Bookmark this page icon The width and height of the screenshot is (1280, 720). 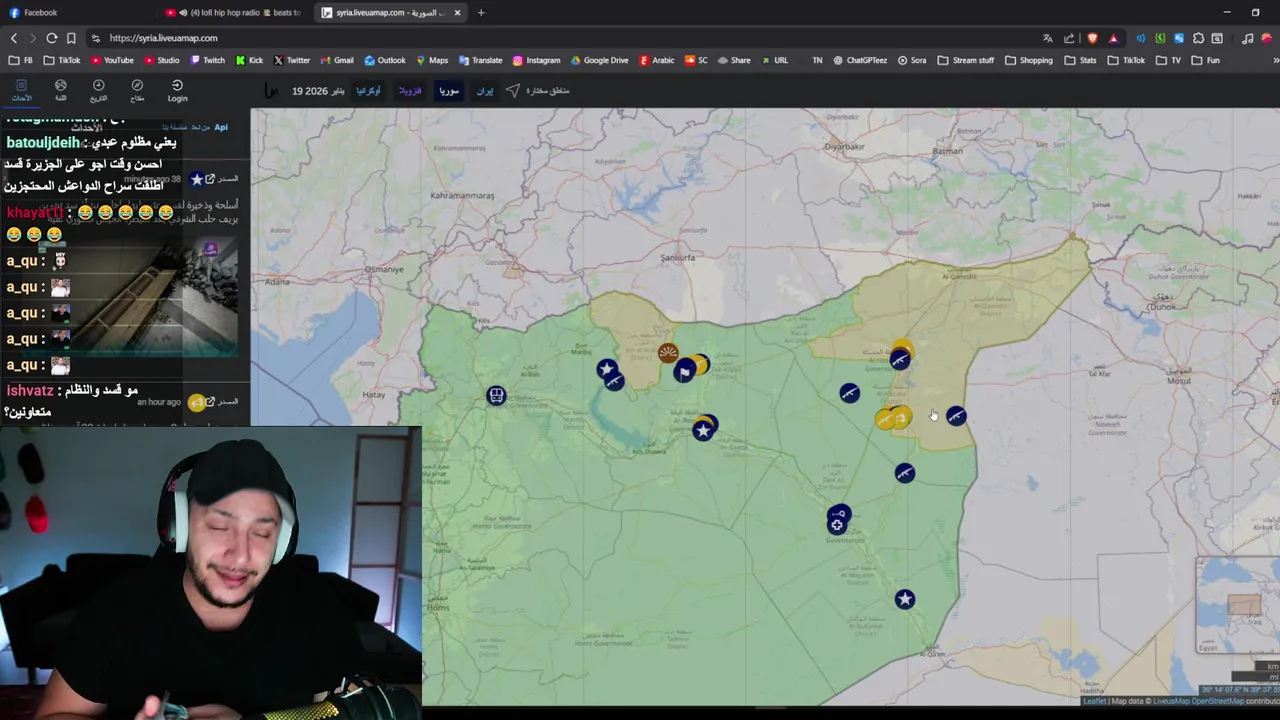[71, 38]
